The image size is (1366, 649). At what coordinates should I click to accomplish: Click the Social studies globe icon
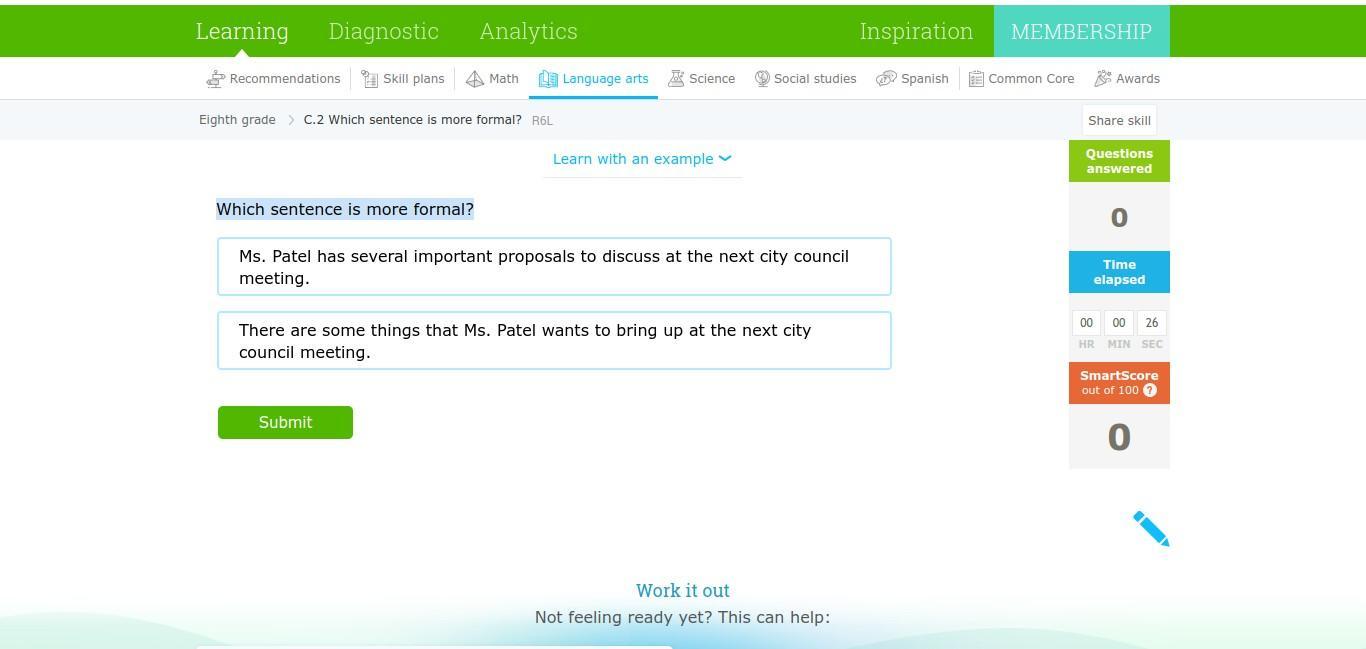pyautogui.click(x=762, y=79)
